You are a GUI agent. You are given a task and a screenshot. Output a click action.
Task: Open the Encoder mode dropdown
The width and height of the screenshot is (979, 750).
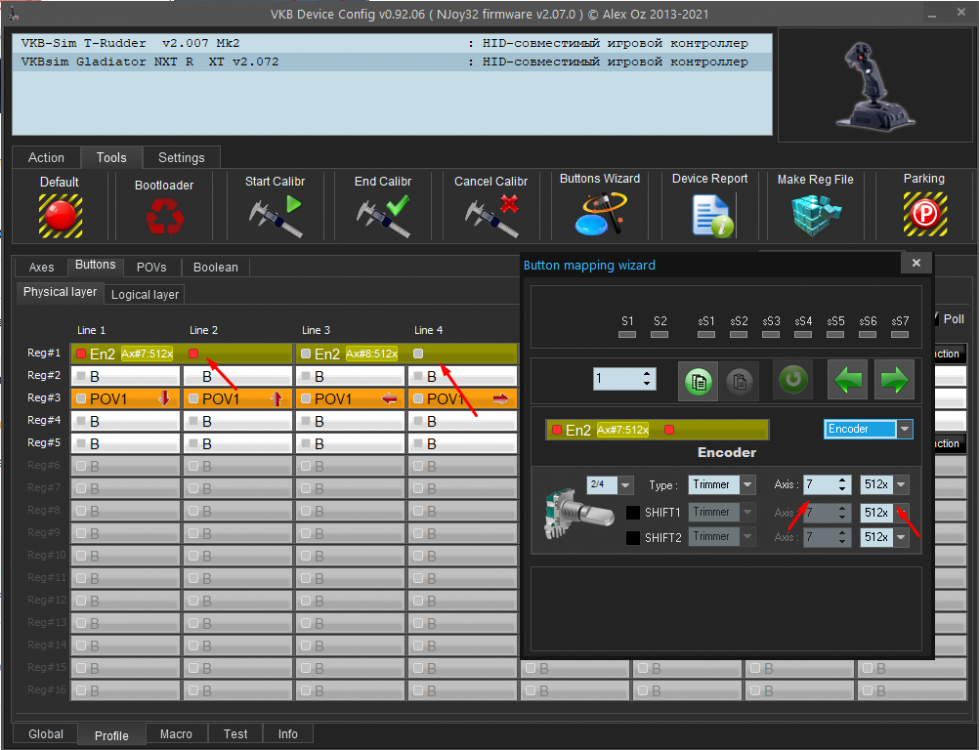(x=903, y=429)
